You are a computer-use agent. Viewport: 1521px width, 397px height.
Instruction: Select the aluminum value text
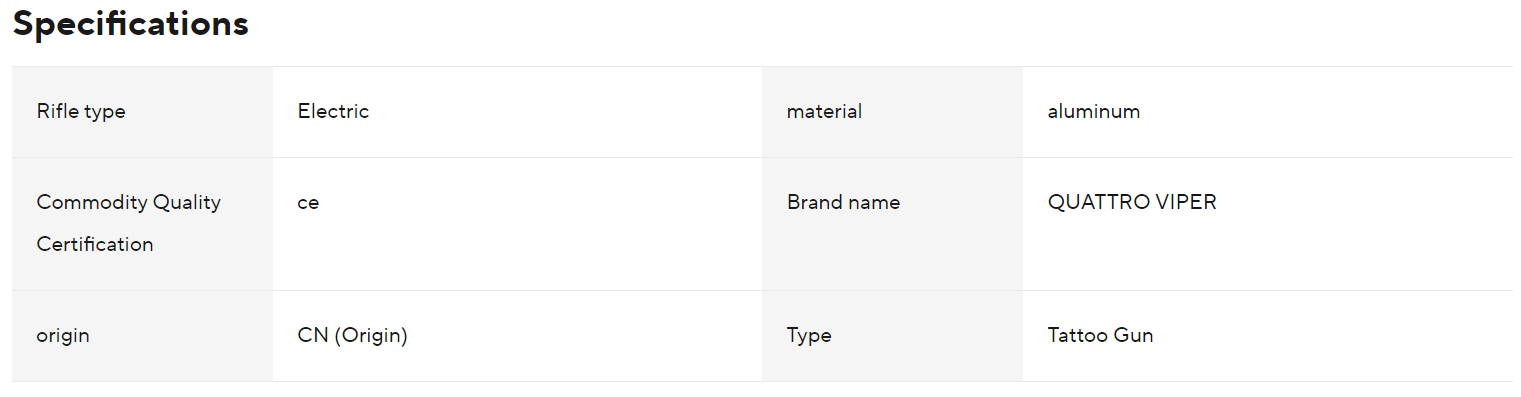tap(1094, 111)
